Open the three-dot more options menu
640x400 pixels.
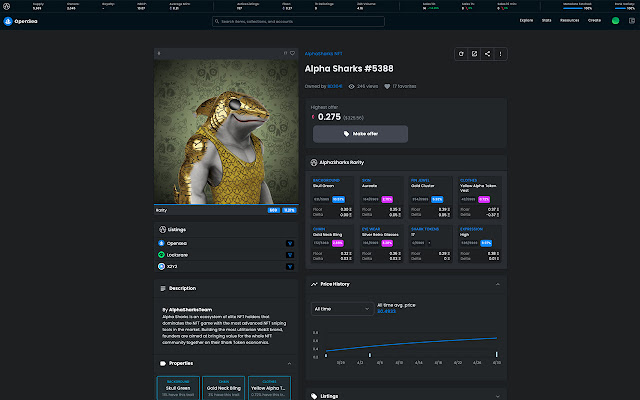[x=500, y=54]
